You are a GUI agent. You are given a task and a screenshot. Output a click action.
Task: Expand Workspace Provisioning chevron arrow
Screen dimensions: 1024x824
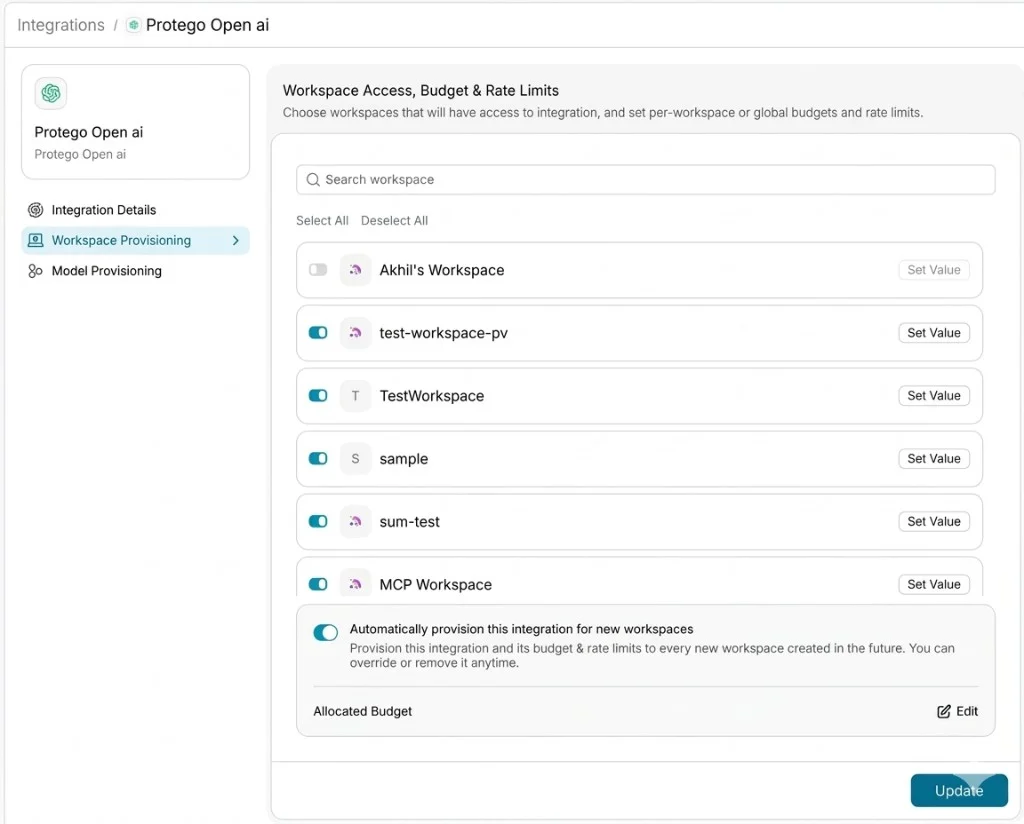tap(236, 240)
